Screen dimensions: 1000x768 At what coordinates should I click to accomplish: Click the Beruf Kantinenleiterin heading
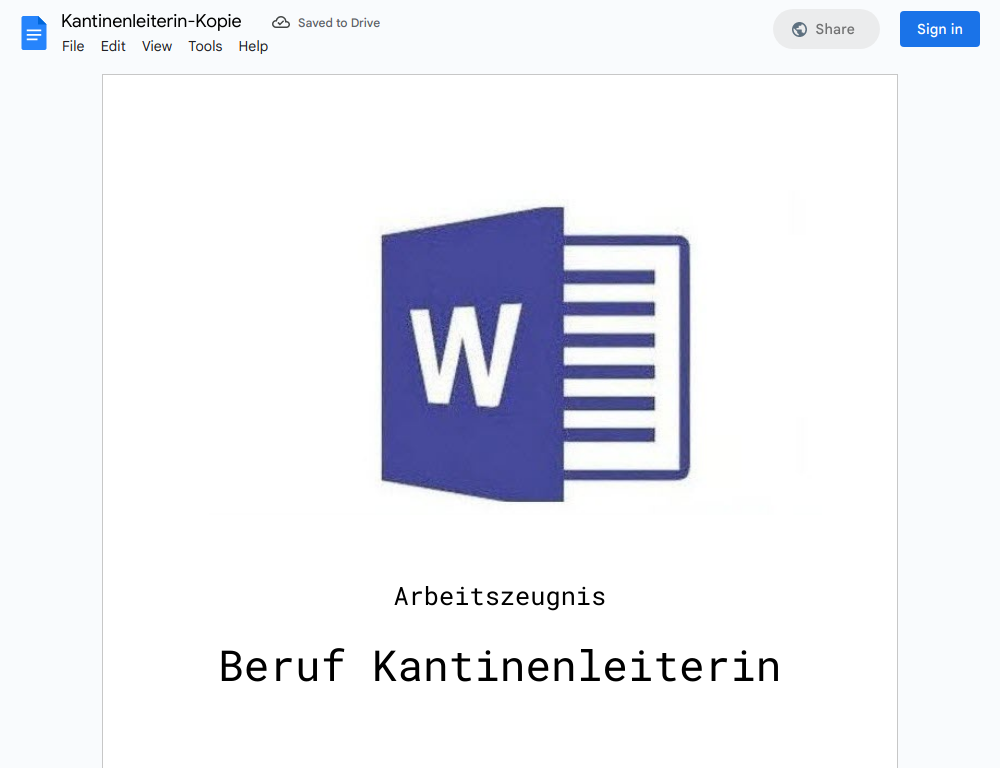click(x=500, y=667)
